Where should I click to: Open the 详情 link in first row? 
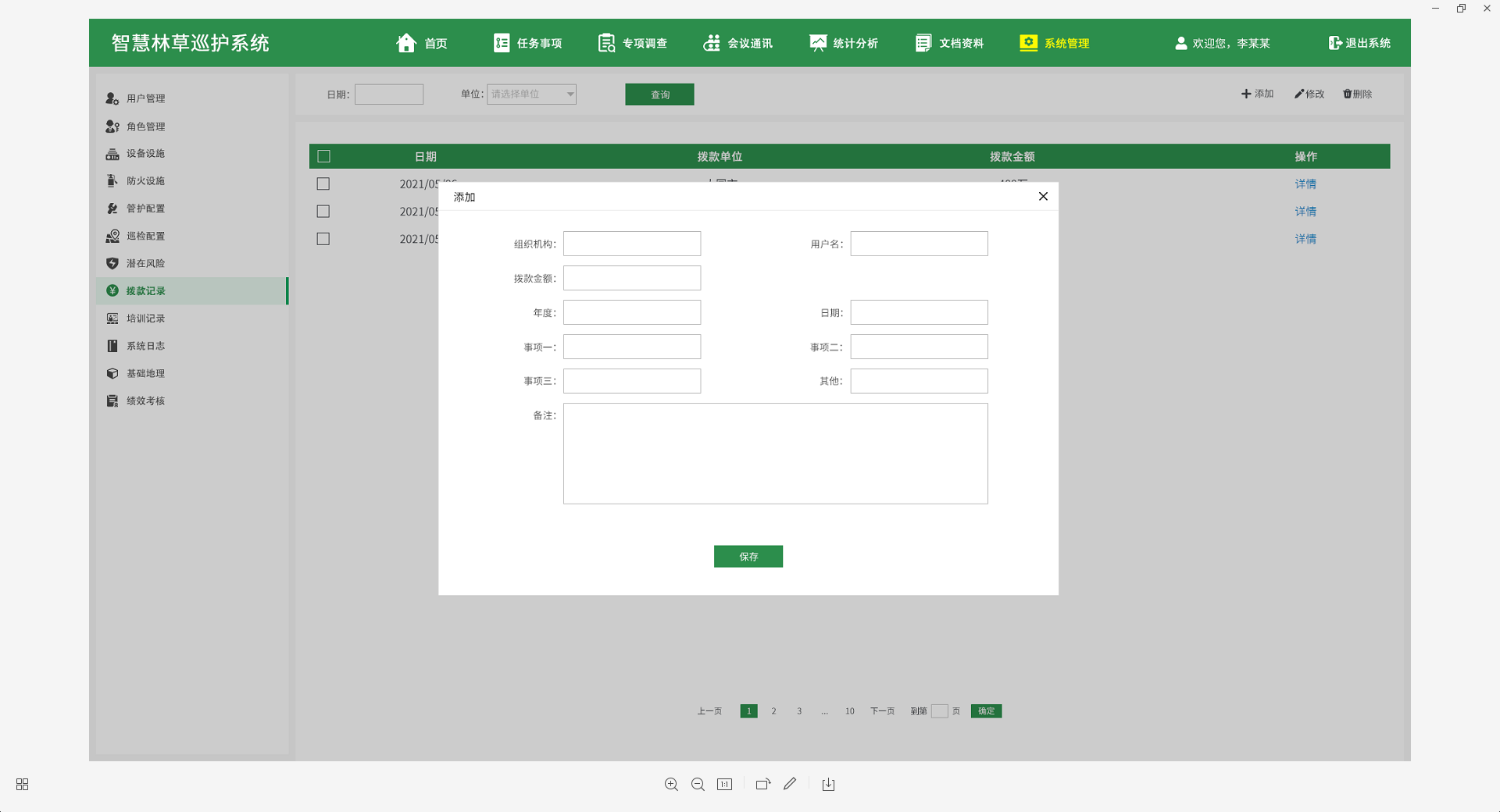click(x=1305, y=184)
